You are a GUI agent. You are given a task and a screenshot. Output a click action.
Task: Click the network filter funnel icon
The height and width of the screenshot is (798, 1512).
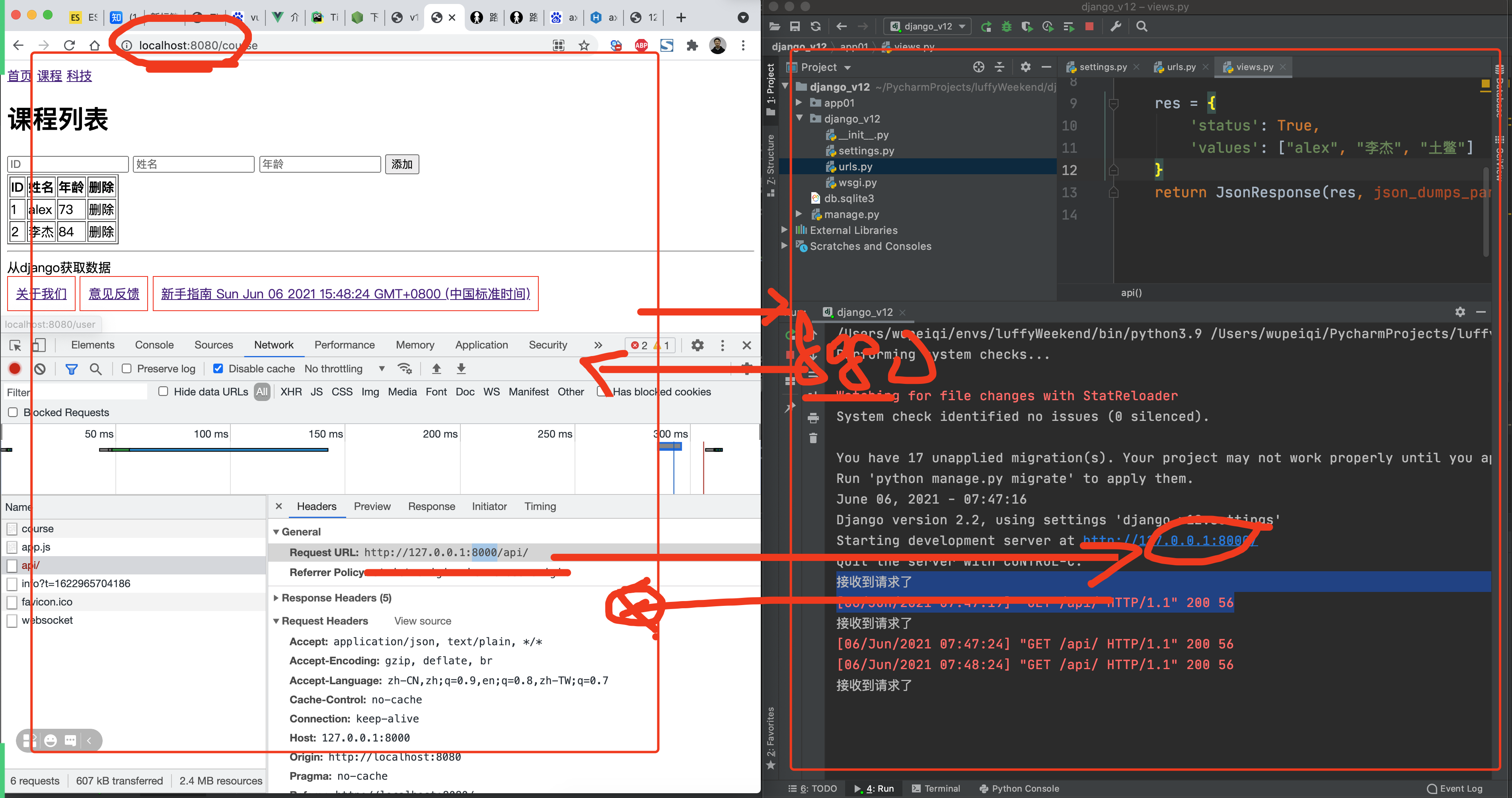71,369
